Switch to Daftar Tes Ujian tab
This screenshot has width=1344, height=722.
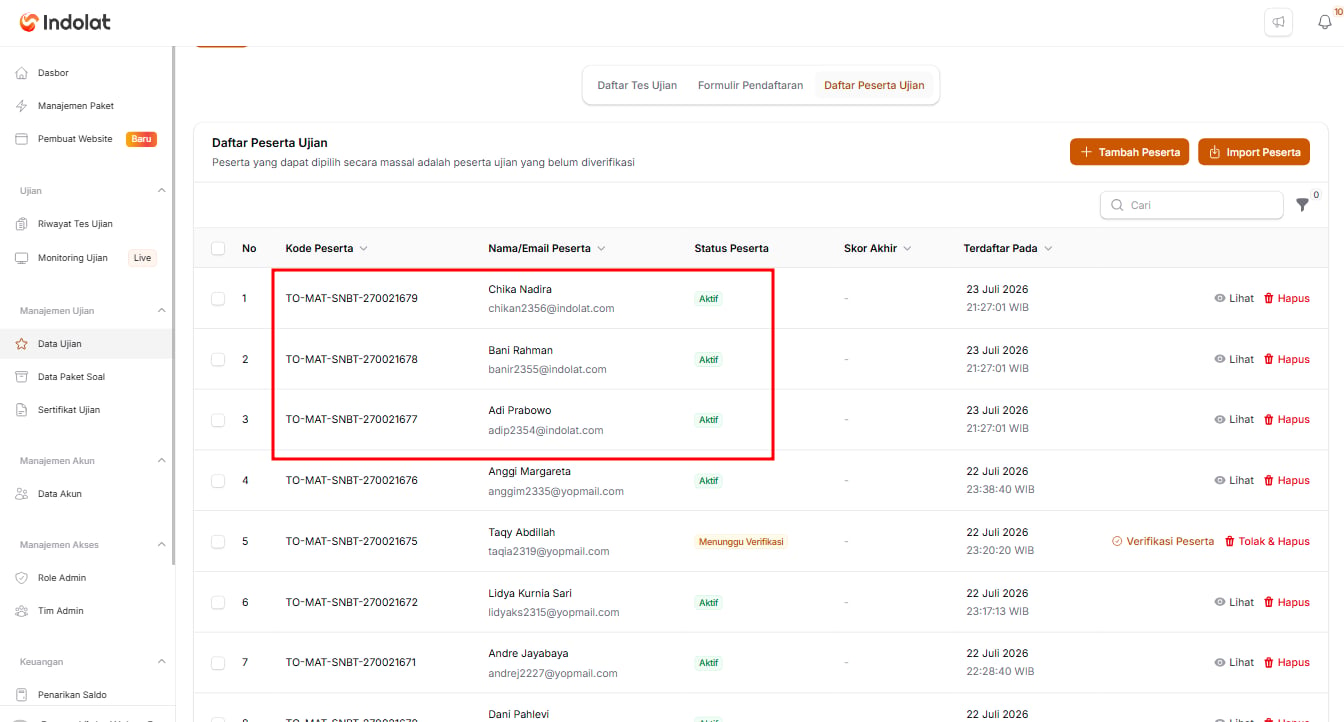pos(637,85)
